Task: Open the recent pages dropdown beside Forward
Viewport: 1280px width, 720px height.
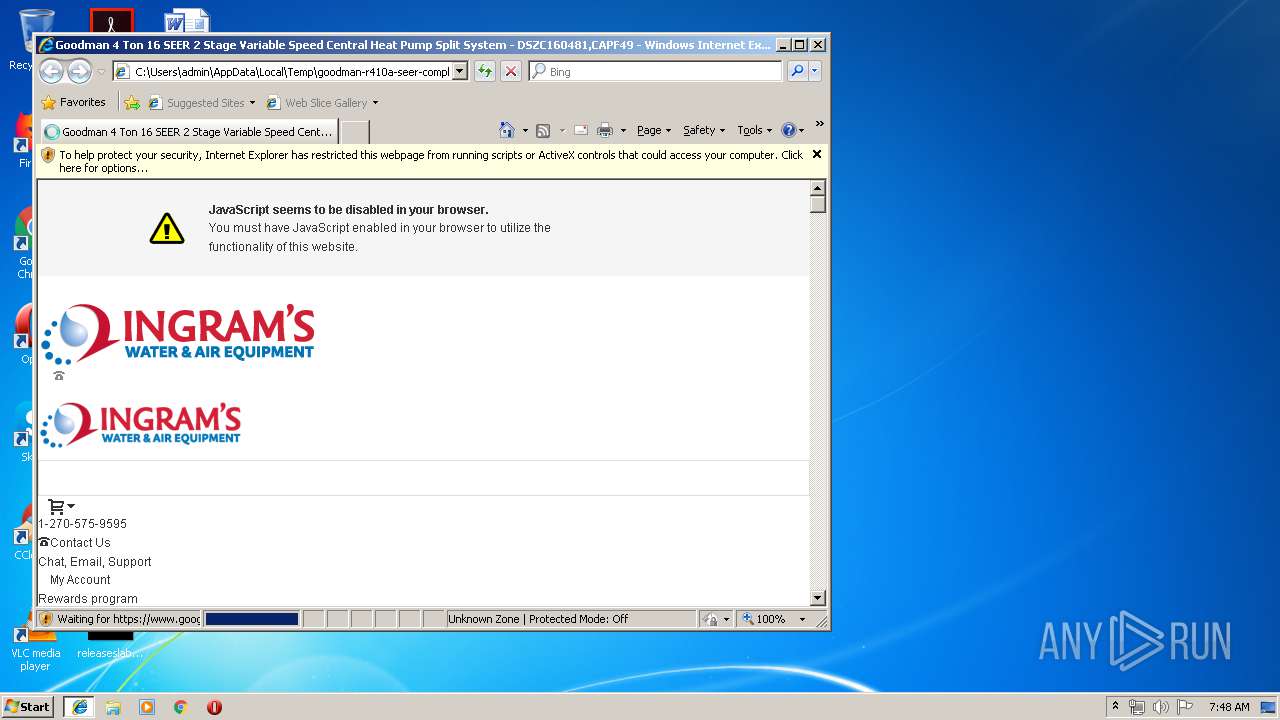Action: coord(101,72)
